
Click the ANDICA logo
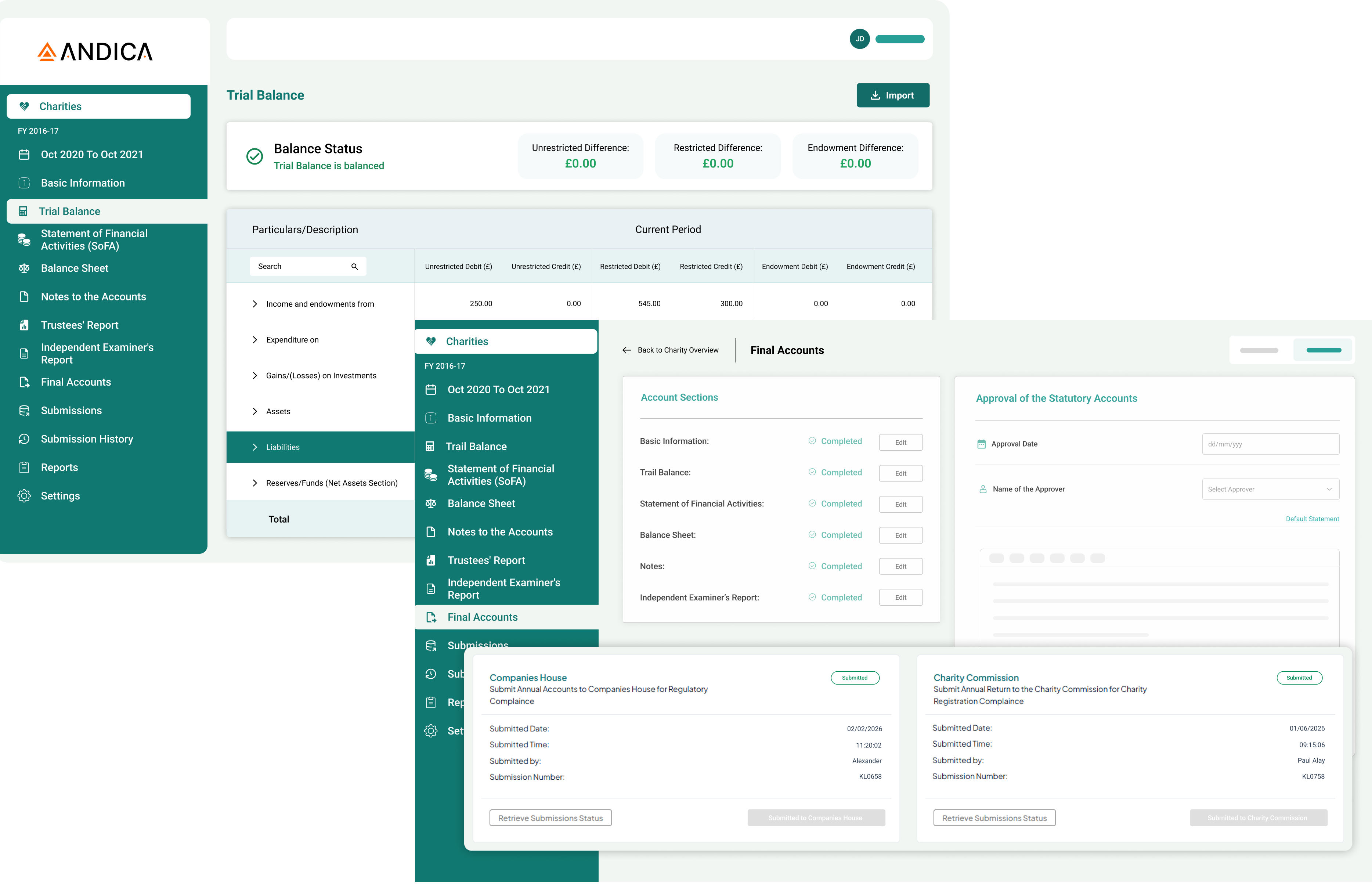click(x=95, y=52)
